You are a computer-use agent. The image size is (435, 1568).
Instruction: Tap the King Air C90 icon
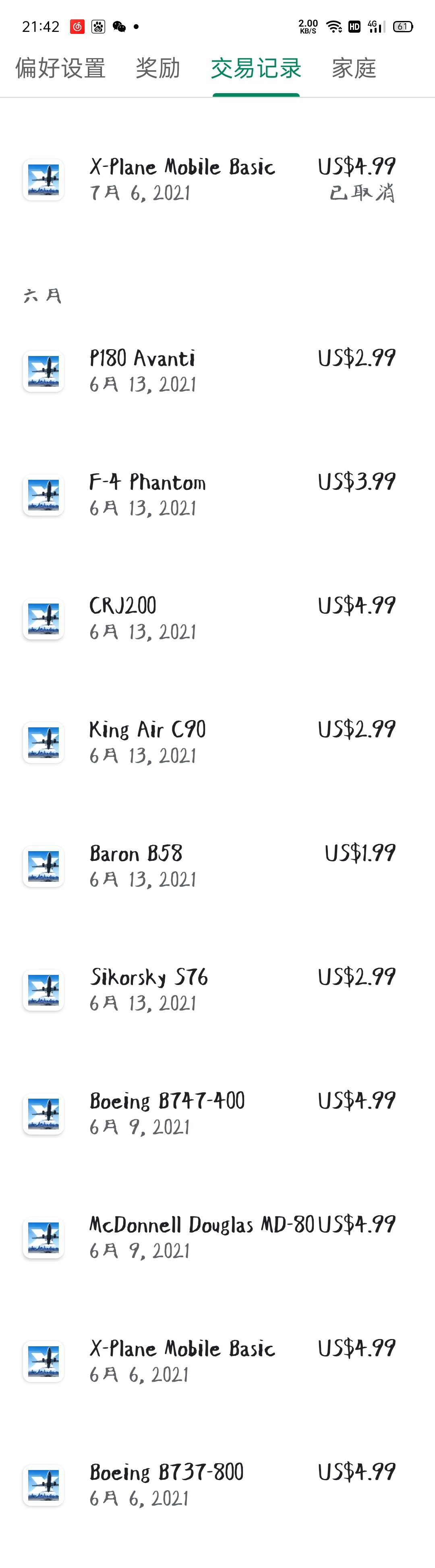[43, 743]
